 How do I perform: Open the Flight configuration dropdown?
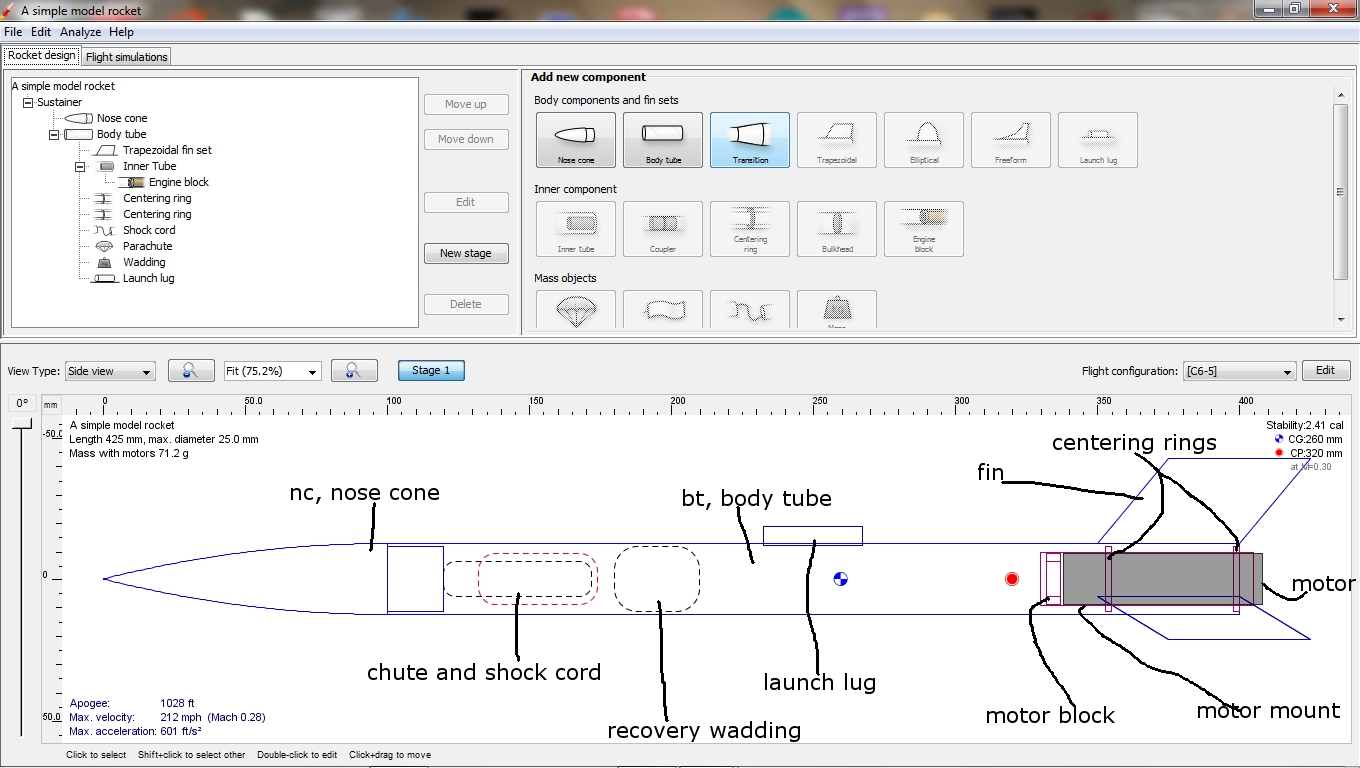pyautogui.click(x=1239, y=371)
